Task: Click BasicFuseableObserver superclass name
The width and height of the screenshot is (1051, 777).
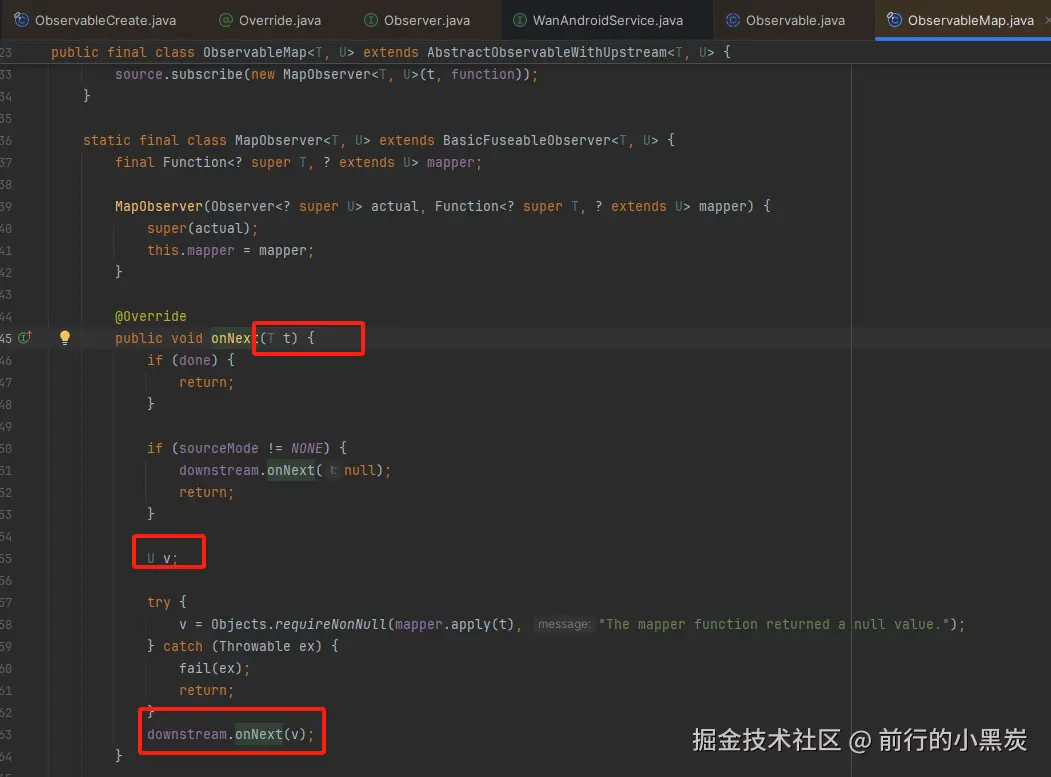Action: (526, 140)
